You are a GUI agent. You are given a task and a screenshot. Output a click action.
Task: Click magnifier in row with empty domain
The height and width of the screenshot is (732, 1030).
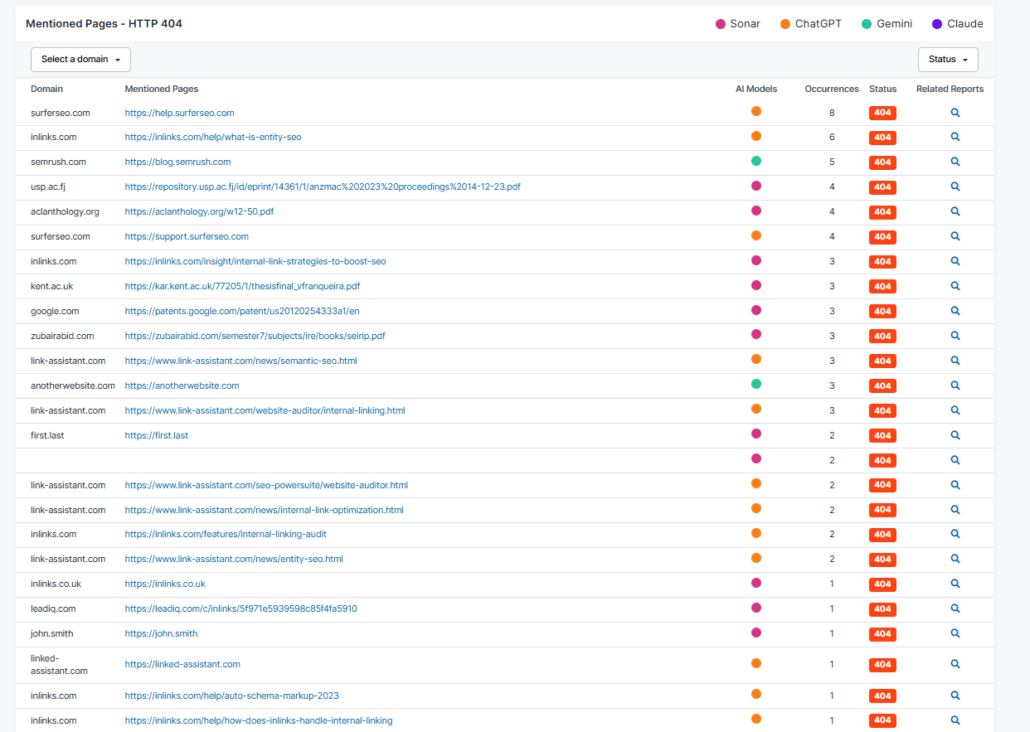(955, 460)
